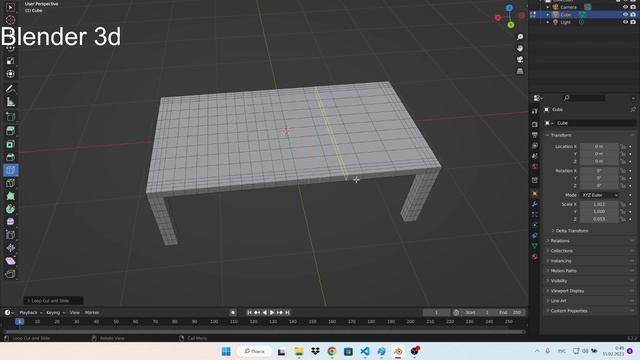Image resolution: width=640 pixels, height=360 pixels.
Task: Select the Shrink/Fatten tool
Action: [x=11, y=248]
